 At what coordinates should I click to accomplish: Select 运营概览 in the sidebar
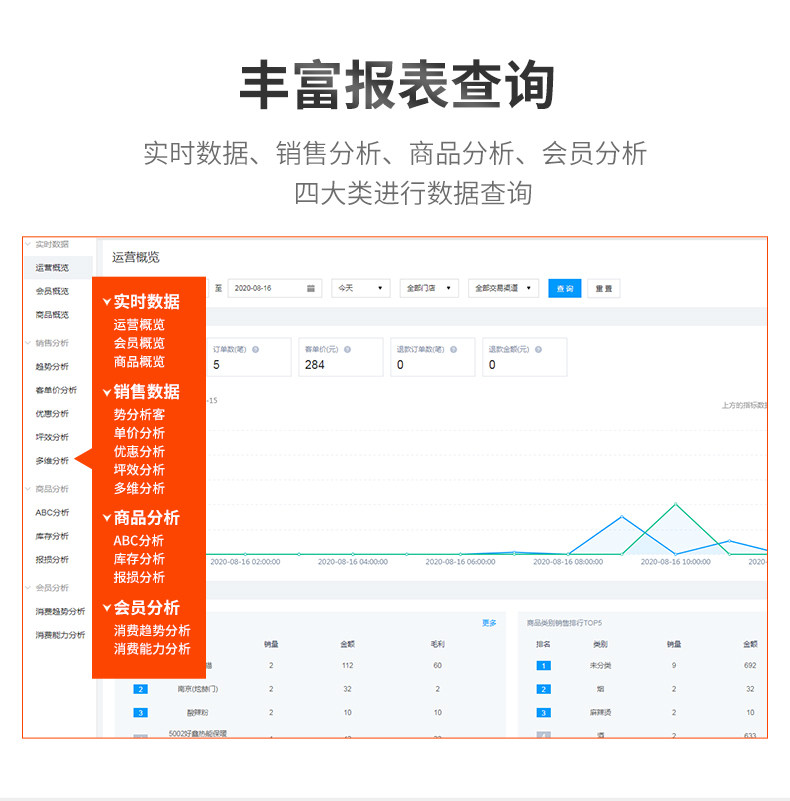pyautogui.click(x=52, y=268)
